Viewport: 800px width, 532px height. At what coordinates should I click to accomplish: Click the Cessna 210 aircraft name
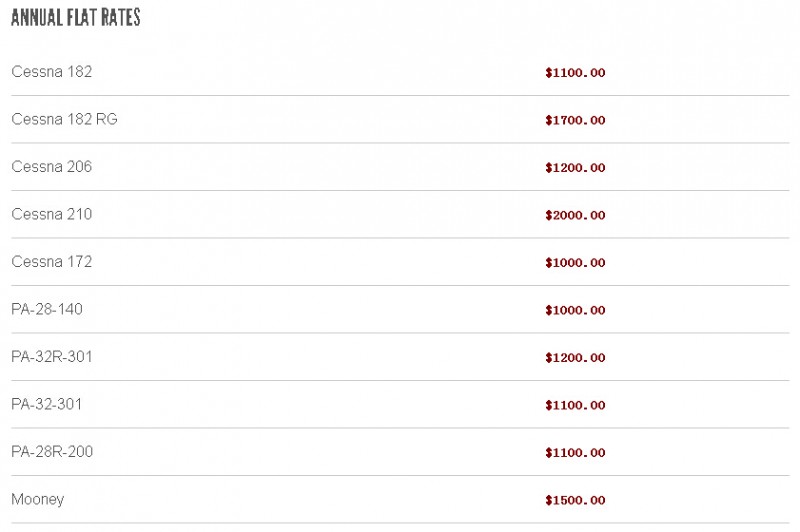[52, 214]
